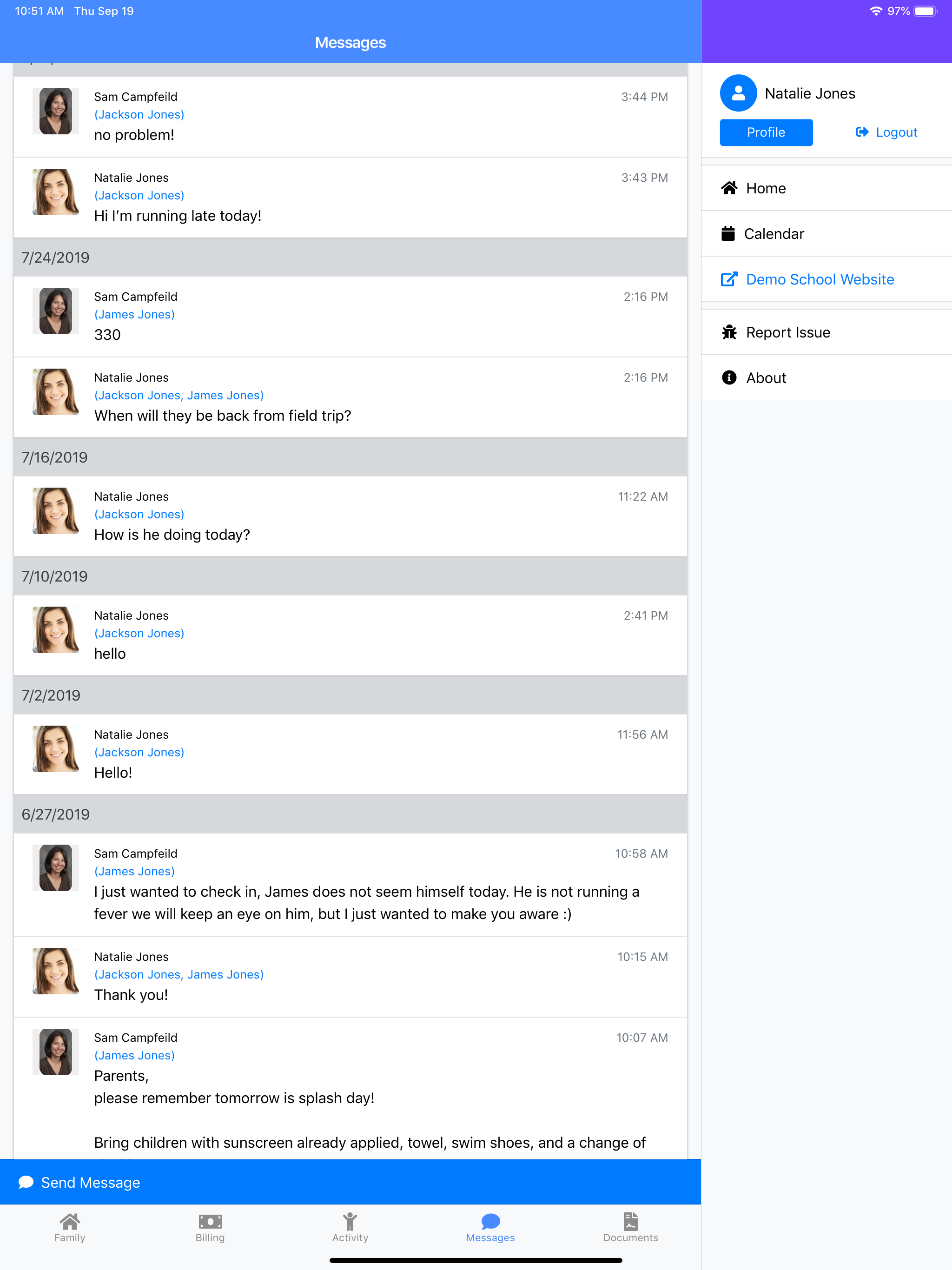Click '(Jackson Jones, James Jones)' on Thank you message
This screenshot has width=952, height=1270.
(179, 974)
